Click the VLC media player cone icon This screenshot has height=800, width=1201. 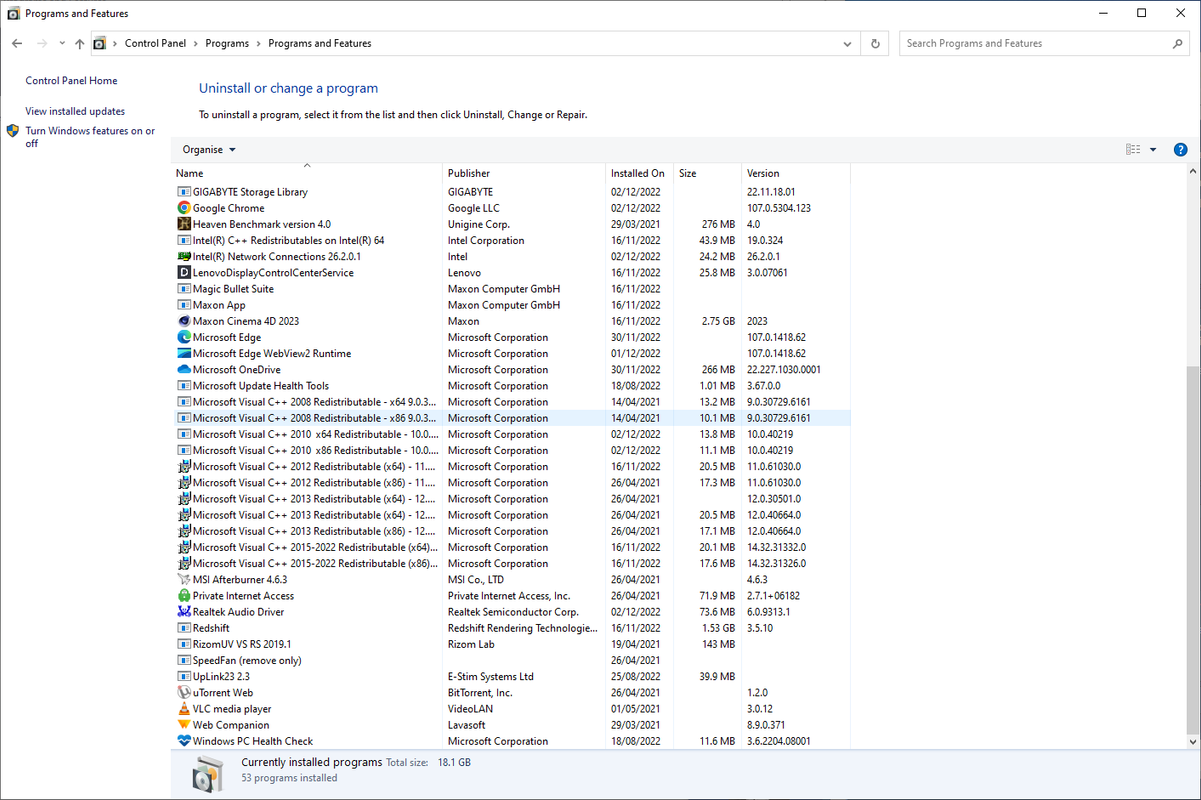(184, 709)
